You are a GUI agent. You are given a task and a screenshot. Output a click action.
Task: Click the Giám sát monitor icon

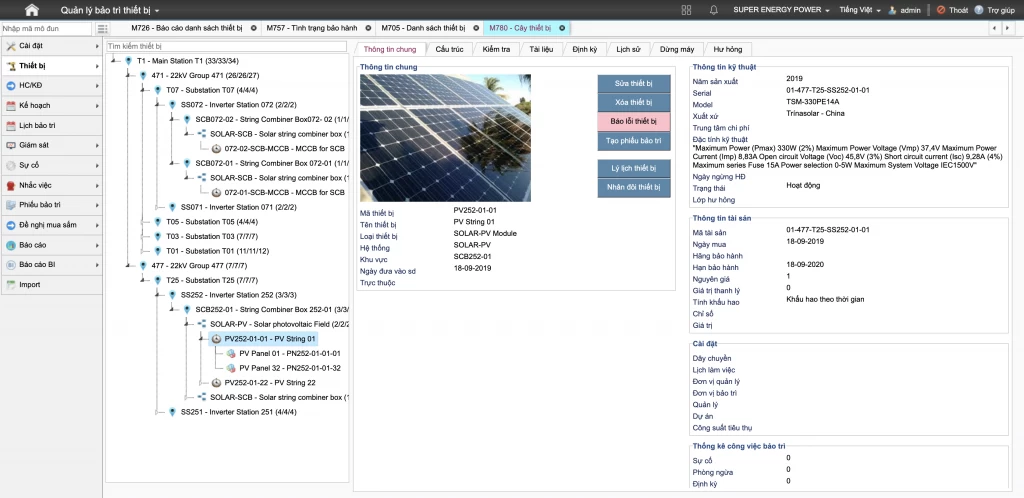point(11,146)
